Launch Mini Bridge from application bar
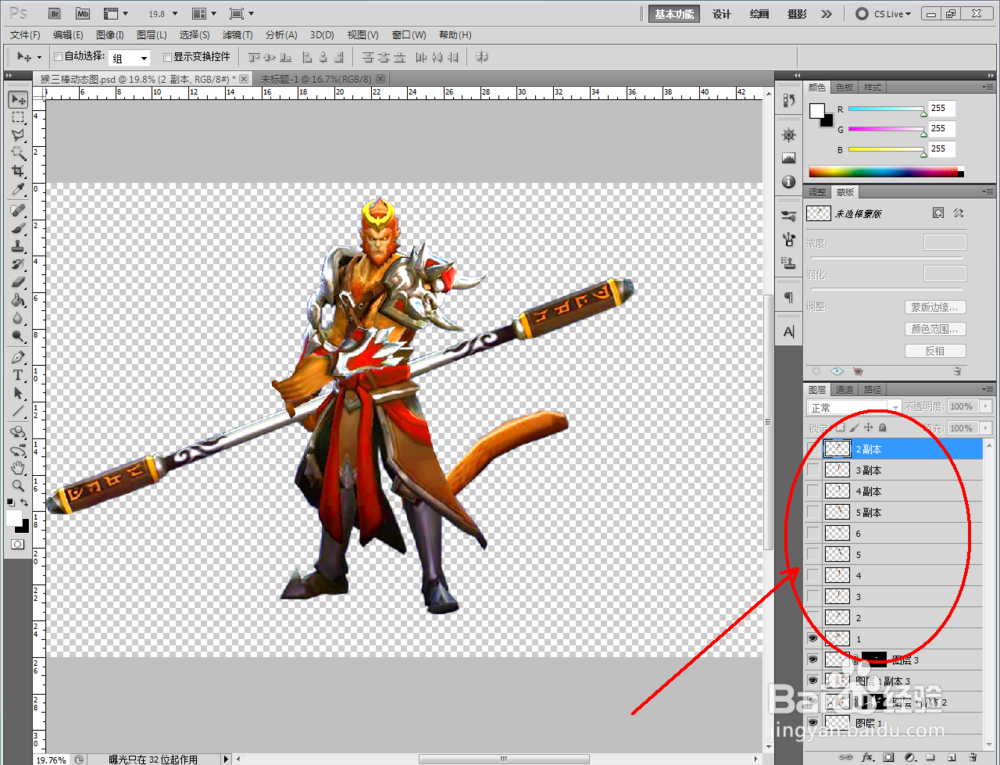The height and width of the screenshot is (765, 1000). [x=82, y=13]
